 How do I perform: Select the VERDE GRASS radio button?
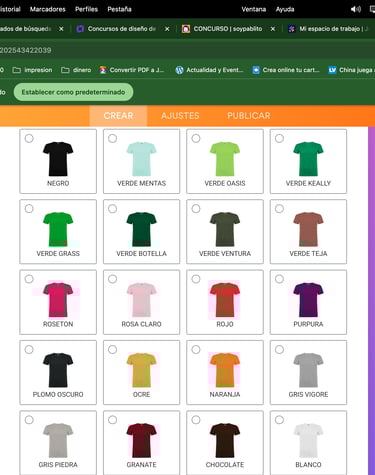(29, 209)
